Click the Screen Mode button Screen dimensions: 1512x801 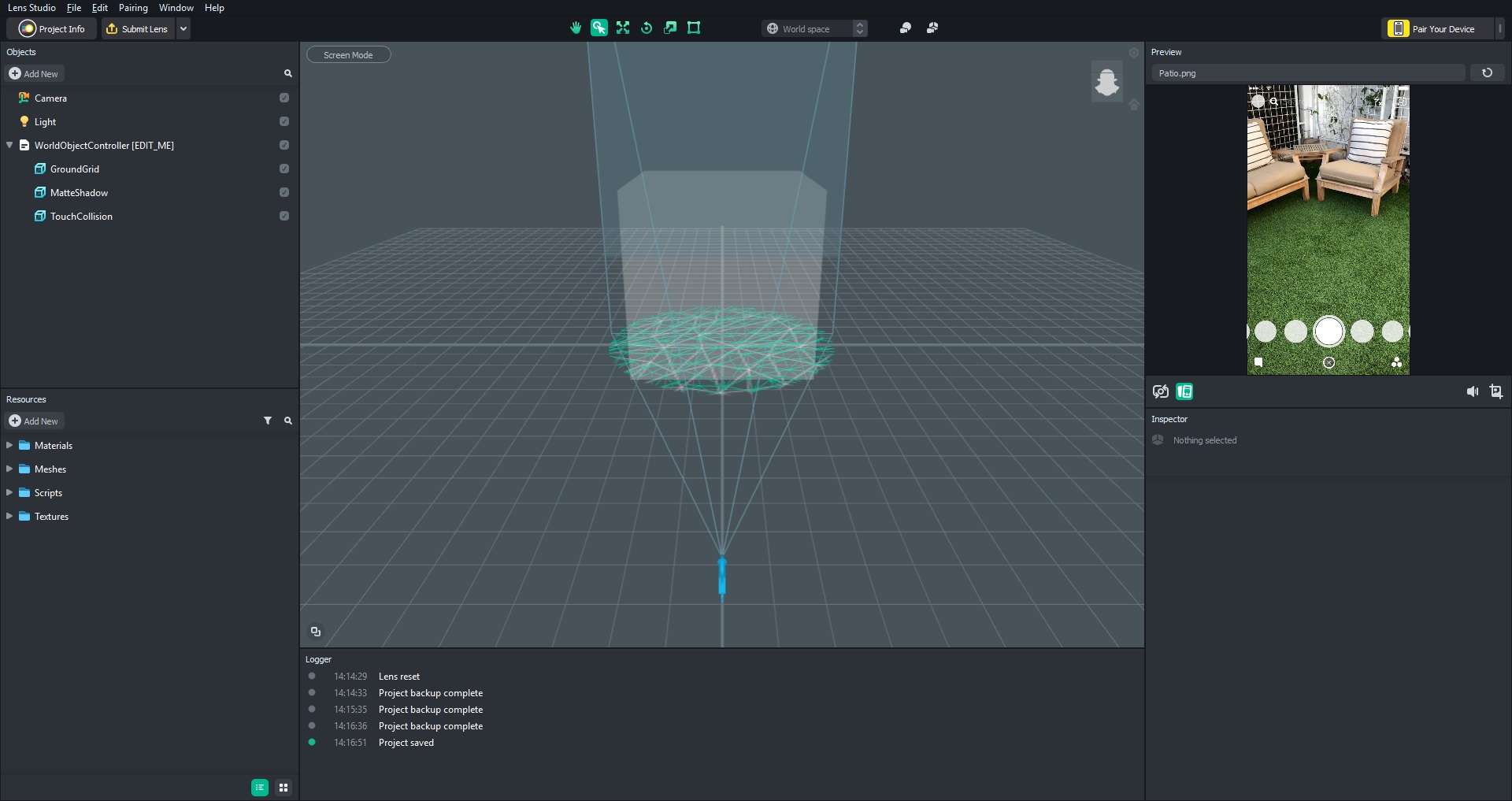pos(348,55)
